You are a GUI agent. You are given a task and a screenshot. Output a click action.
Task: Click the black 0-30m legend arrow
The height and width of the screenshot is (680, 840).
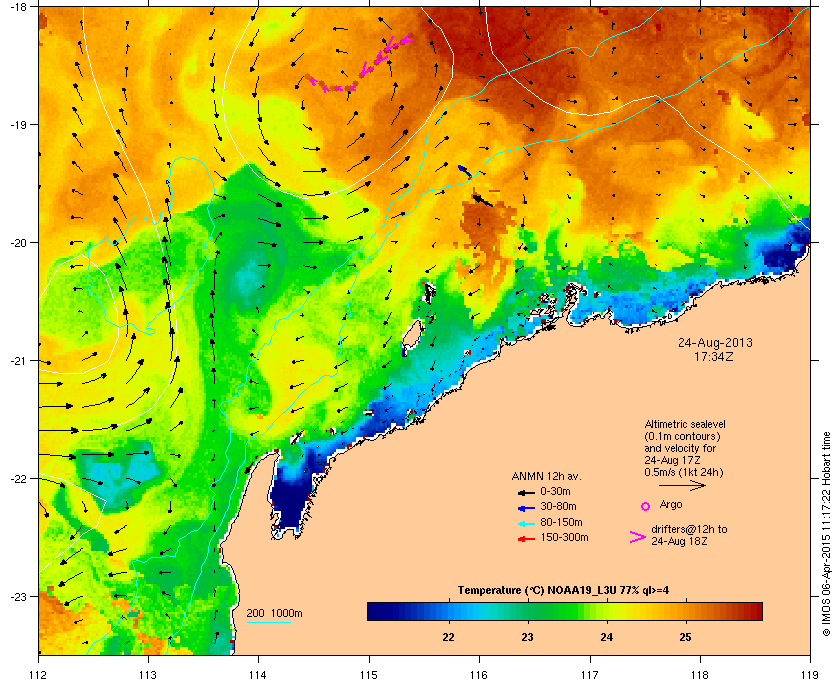(x=526, y=492)
